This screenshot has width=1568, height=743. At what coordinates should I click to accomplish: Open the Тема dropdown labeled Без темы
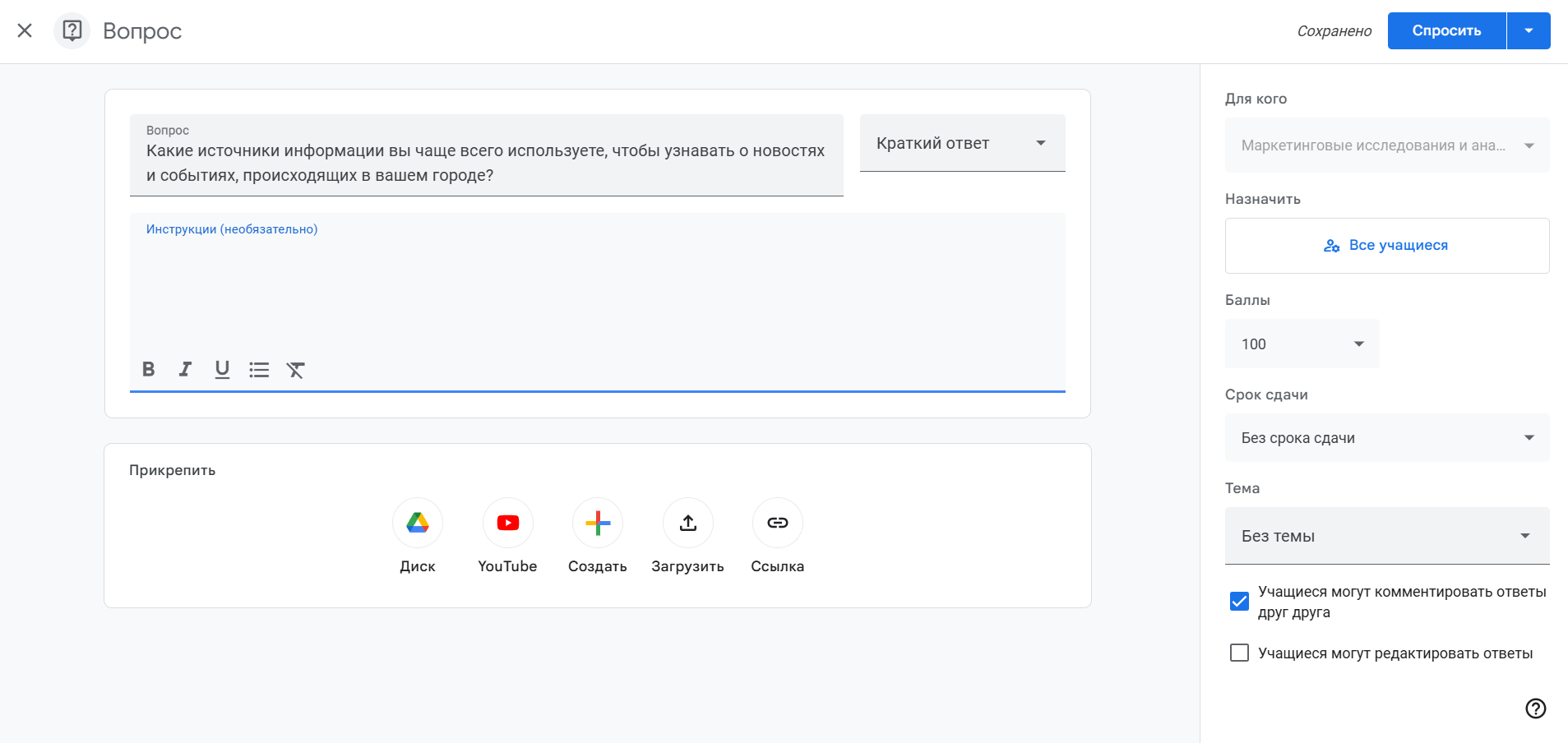[x=1386, y=535]
